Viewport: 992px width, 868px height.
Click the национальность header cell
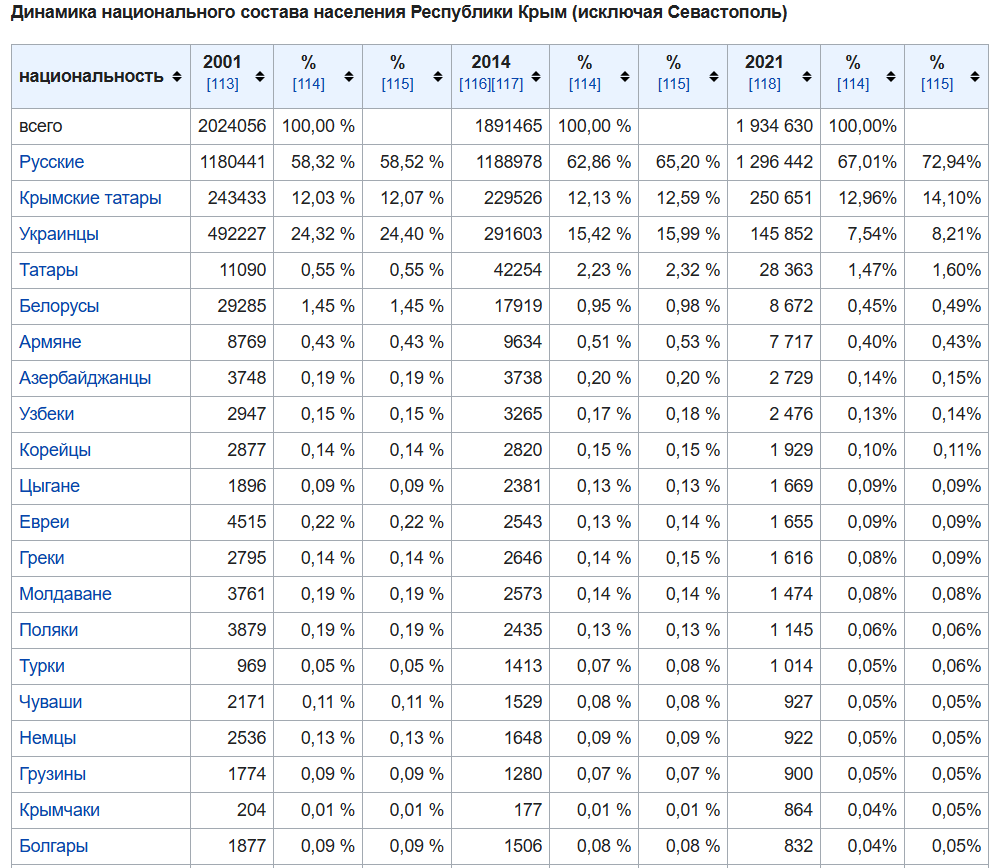pyautogui.click(x=101, y=77)
